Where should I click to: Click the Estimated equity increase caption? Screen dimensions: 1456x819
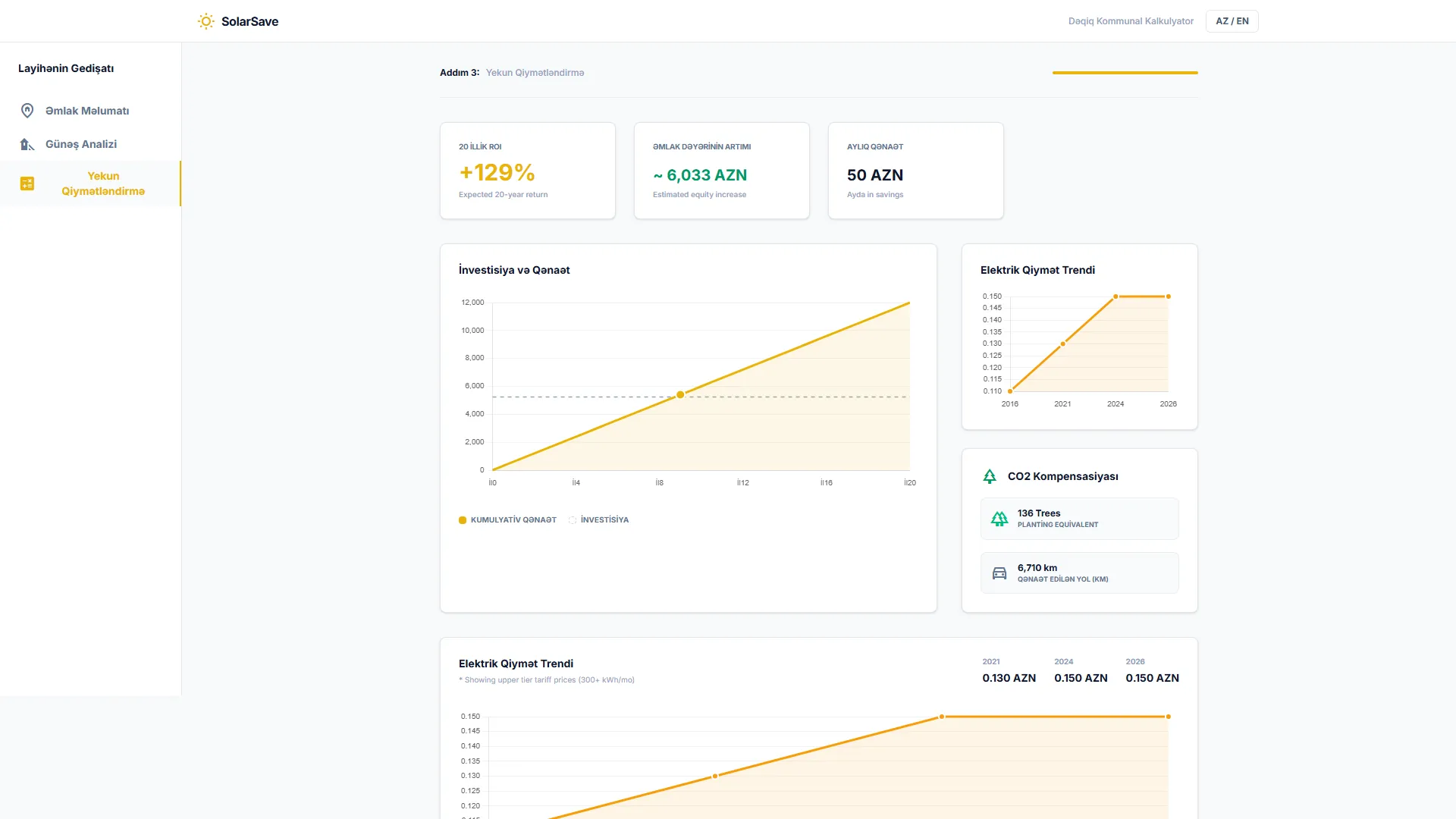pyautogui.click(x=699, y=195)
